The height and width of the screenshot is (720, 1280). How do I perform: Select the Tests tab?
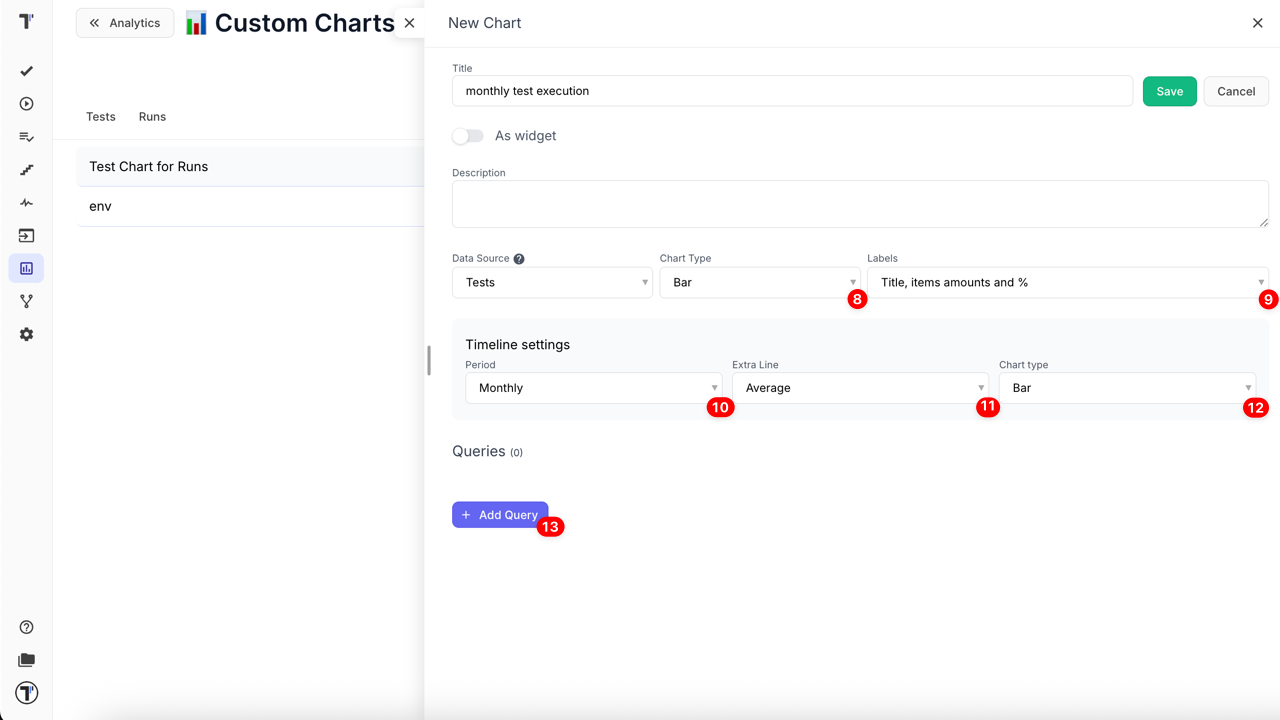pyautogui.click(x=100, y=116)
